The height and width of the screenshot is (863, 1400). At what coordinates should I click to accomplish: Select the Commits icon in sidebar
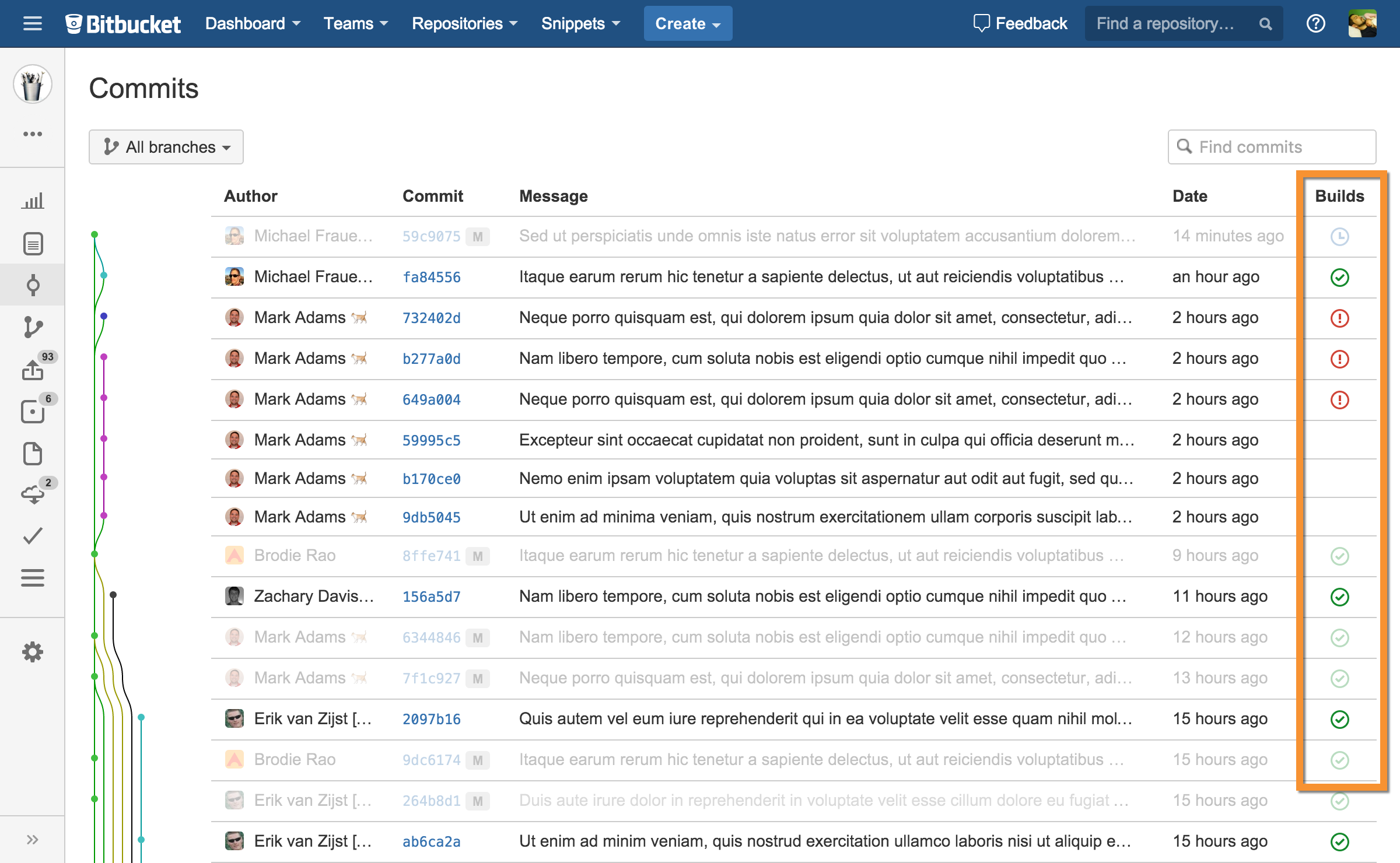(33, 285)
